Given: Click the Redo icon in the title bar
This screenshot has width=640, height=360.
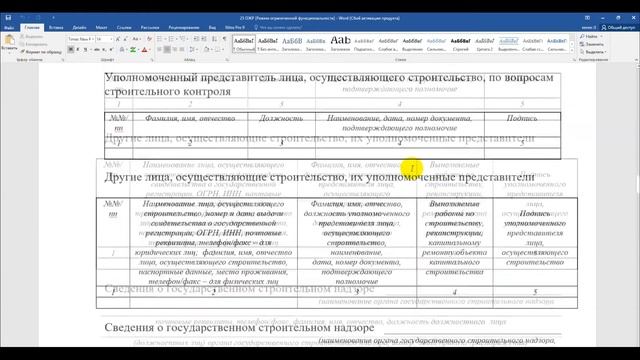Looking at the screenshot, I should coord(38,18).
